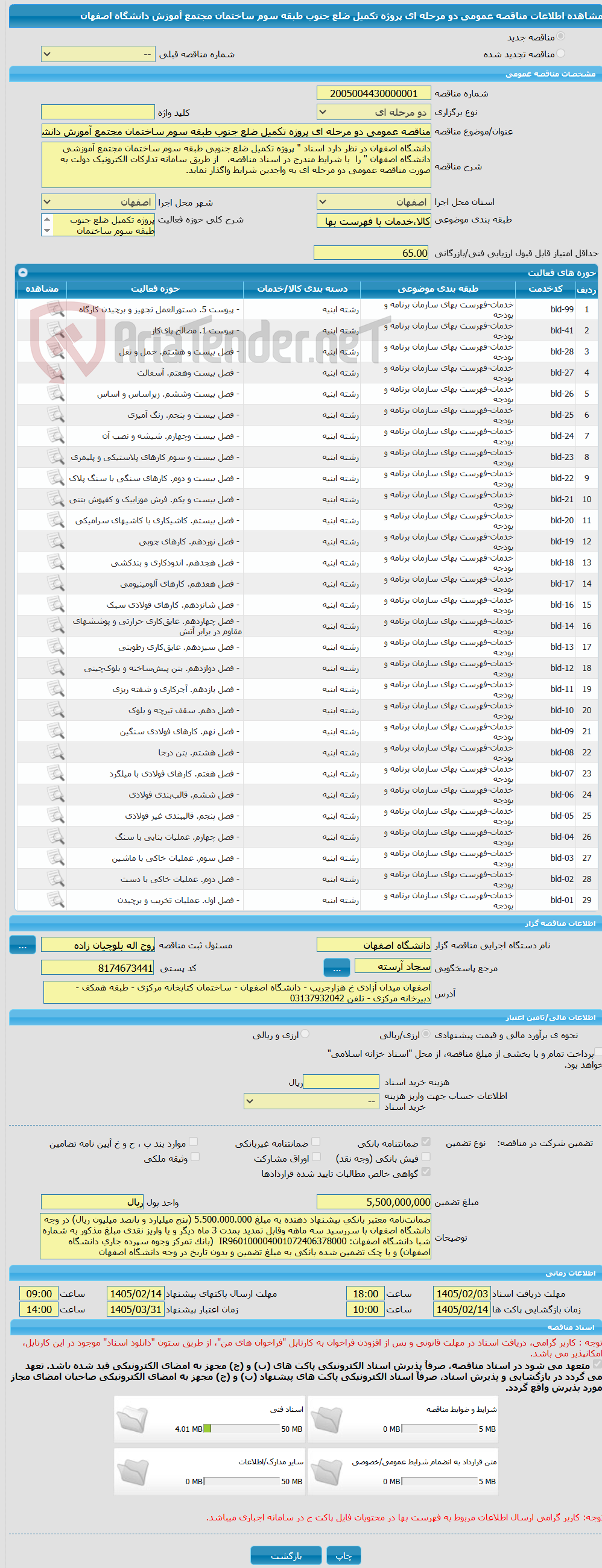
Task: Open view icon for row bld-20
Action: coord(55,520)
